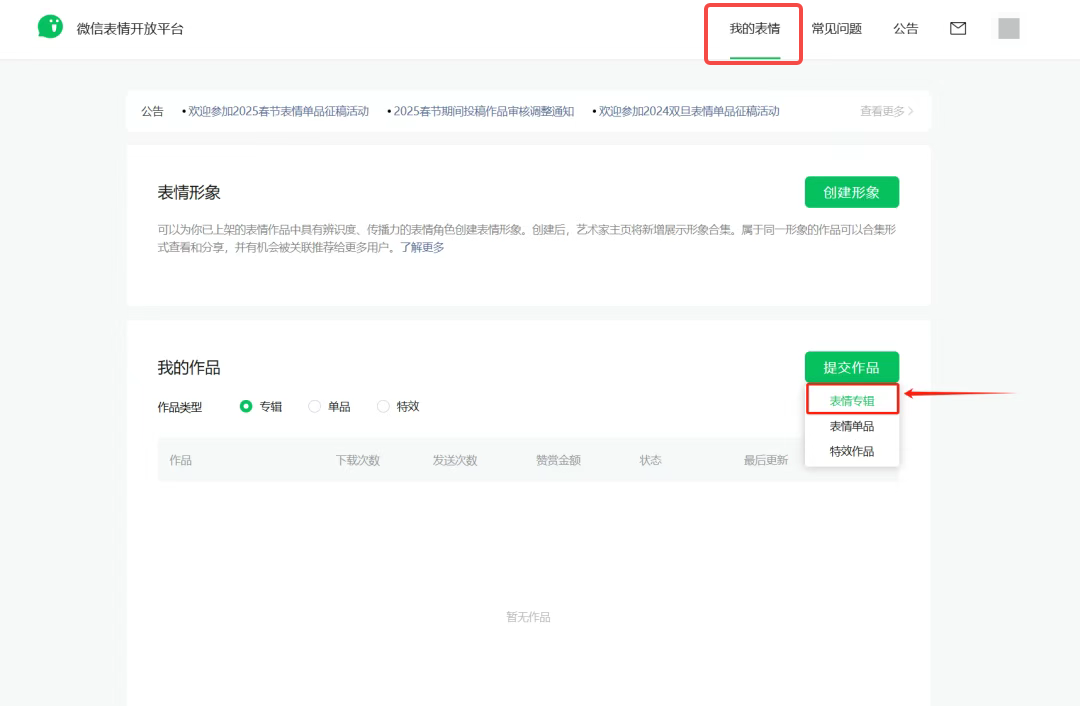Choose 特效作品 from submit menu
Image resolution: width=1080 pixels, height=706 pixels.
(851, 451)
